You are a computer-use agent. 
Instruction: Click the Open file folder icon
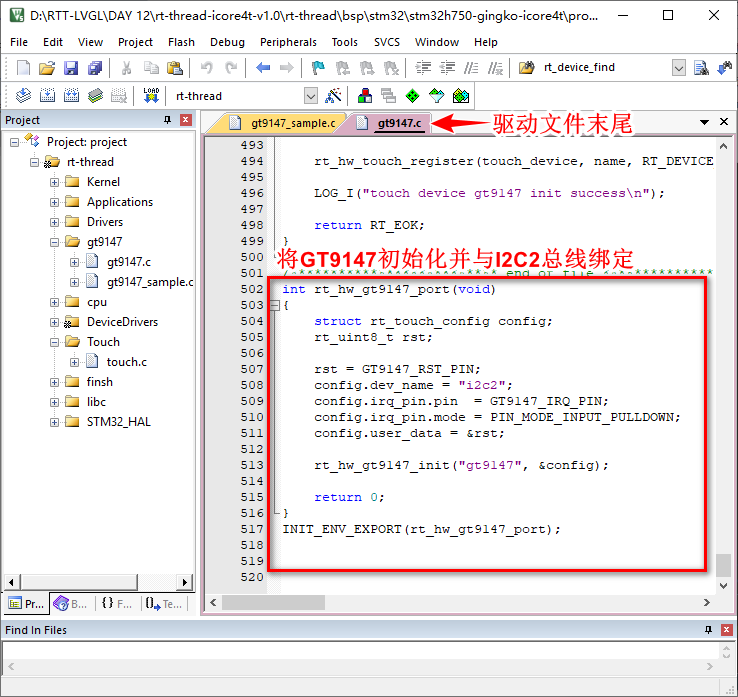point(47,68)
